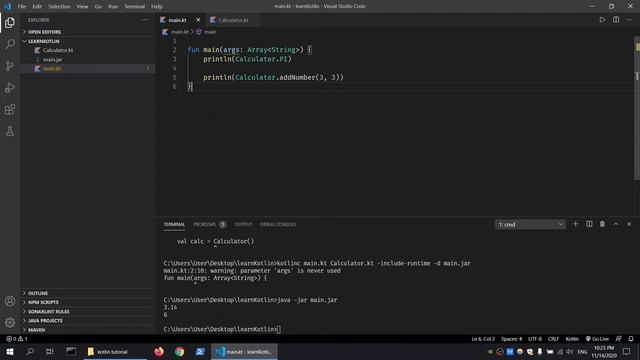This screenshot has height=360, width=640.
Task: Close the main.kt editor tab
Action: 198,20
